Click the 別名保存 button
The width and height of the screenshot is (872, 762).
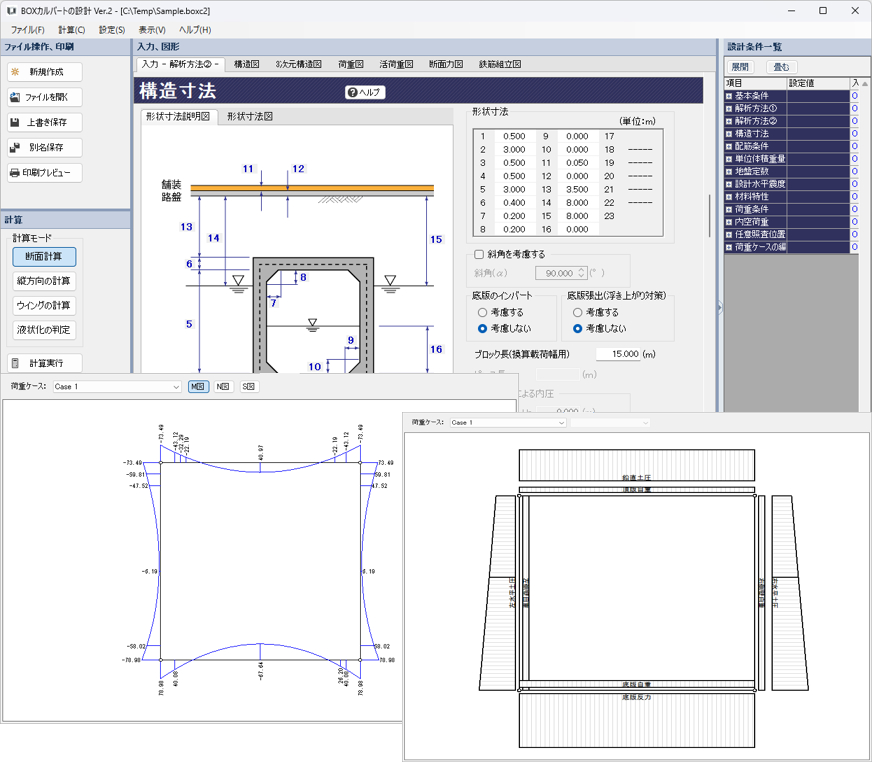coord(45,147)
